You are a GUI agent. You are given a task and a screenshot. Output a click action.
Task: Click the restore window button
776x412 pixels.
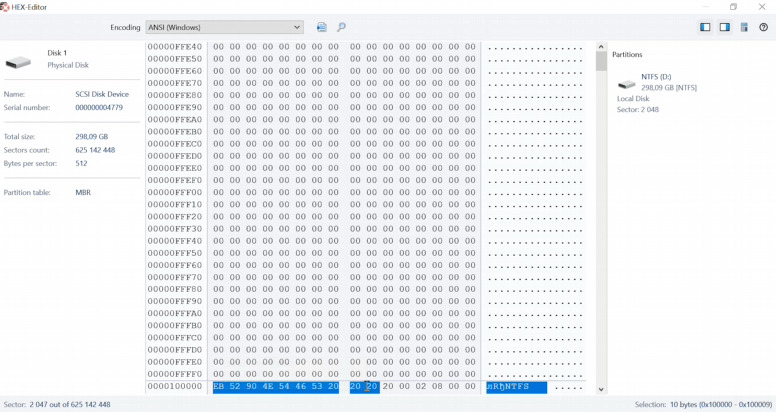point(733,7)
